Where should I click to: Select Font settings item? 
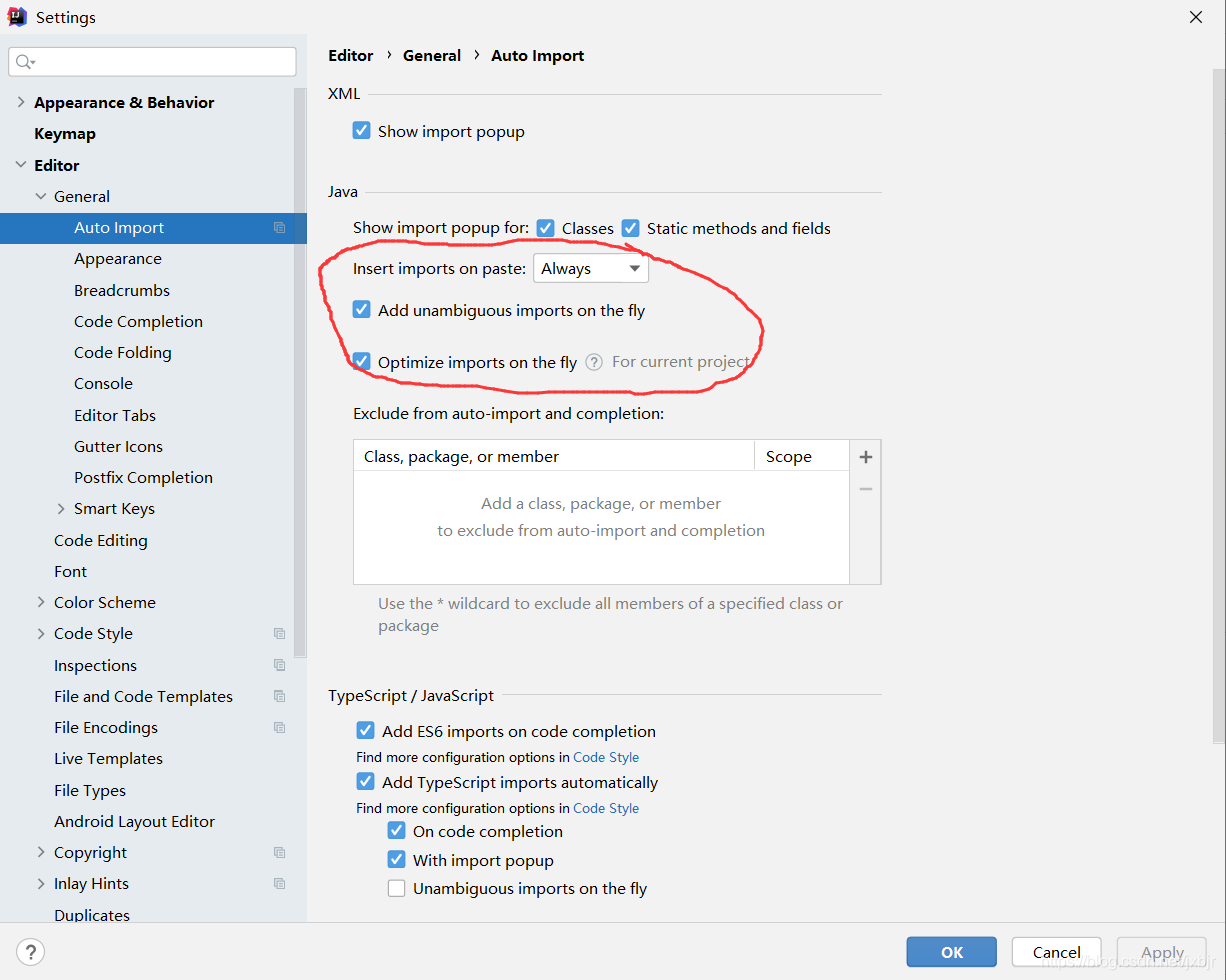pos(70,571)
